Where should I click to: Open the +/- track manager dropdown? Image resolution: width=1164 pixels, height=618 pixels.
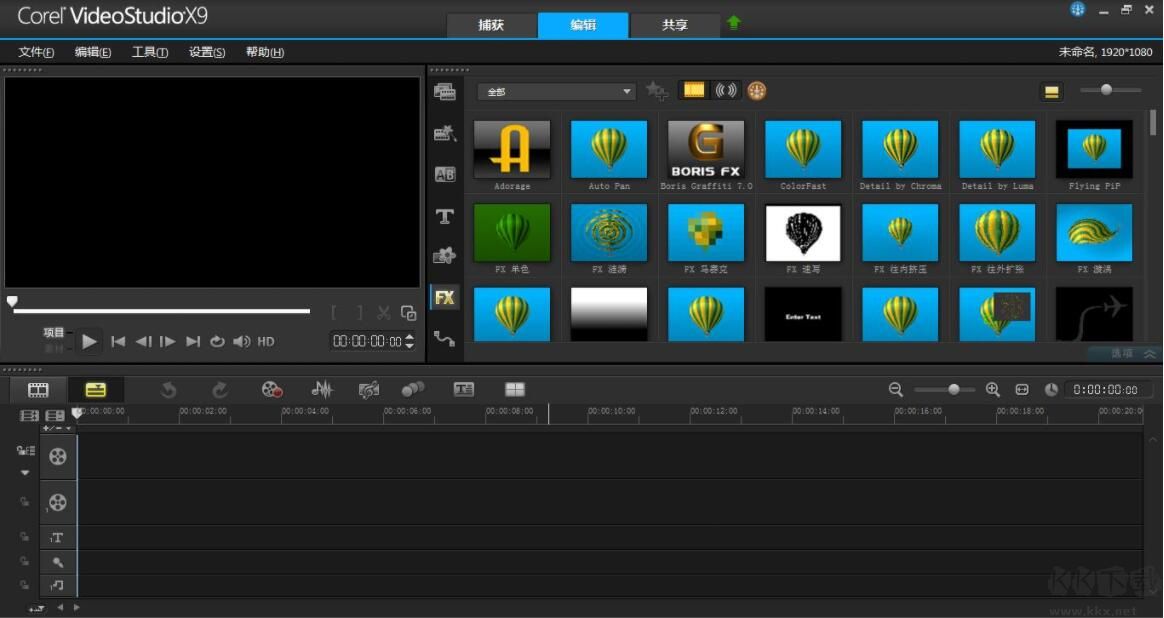[x=57, y=428]
